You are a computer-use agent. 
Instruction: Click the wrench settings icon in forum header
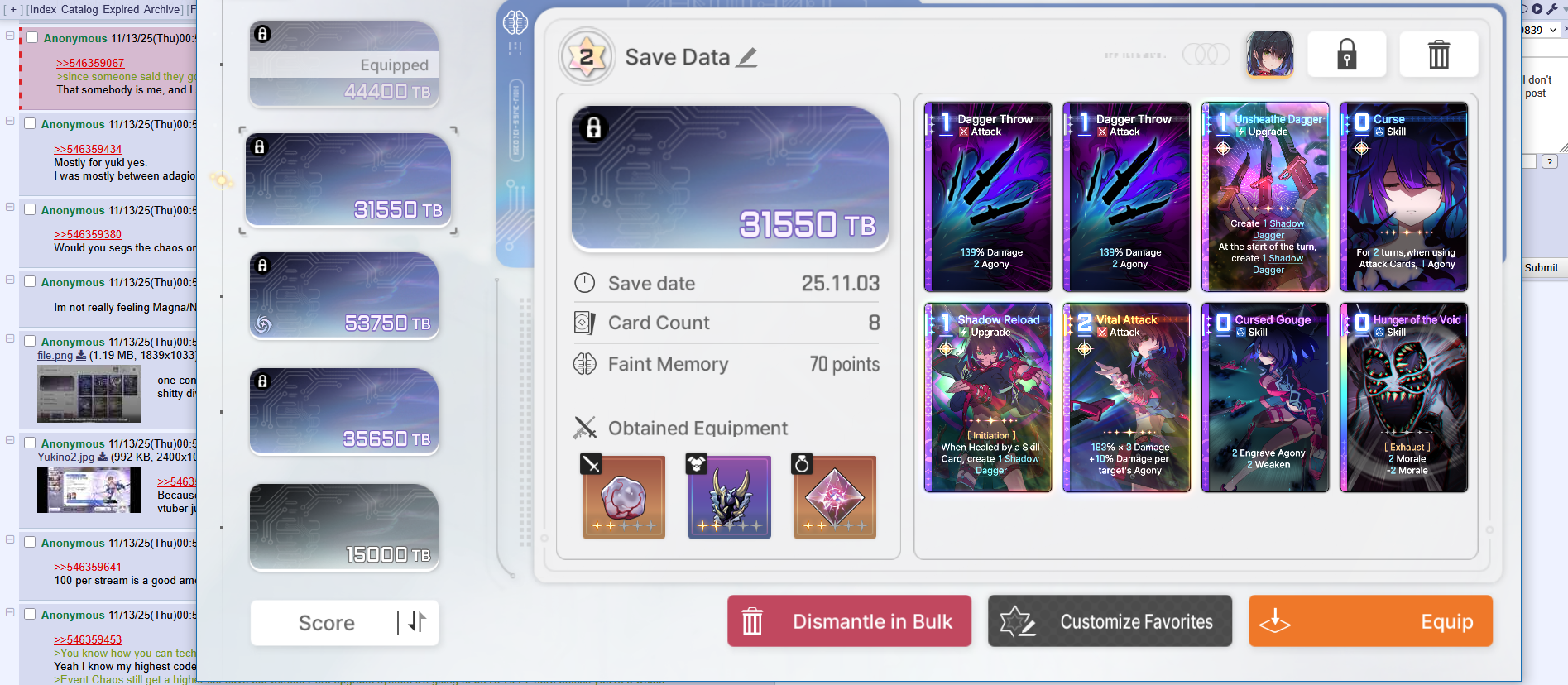(1552, 8)
